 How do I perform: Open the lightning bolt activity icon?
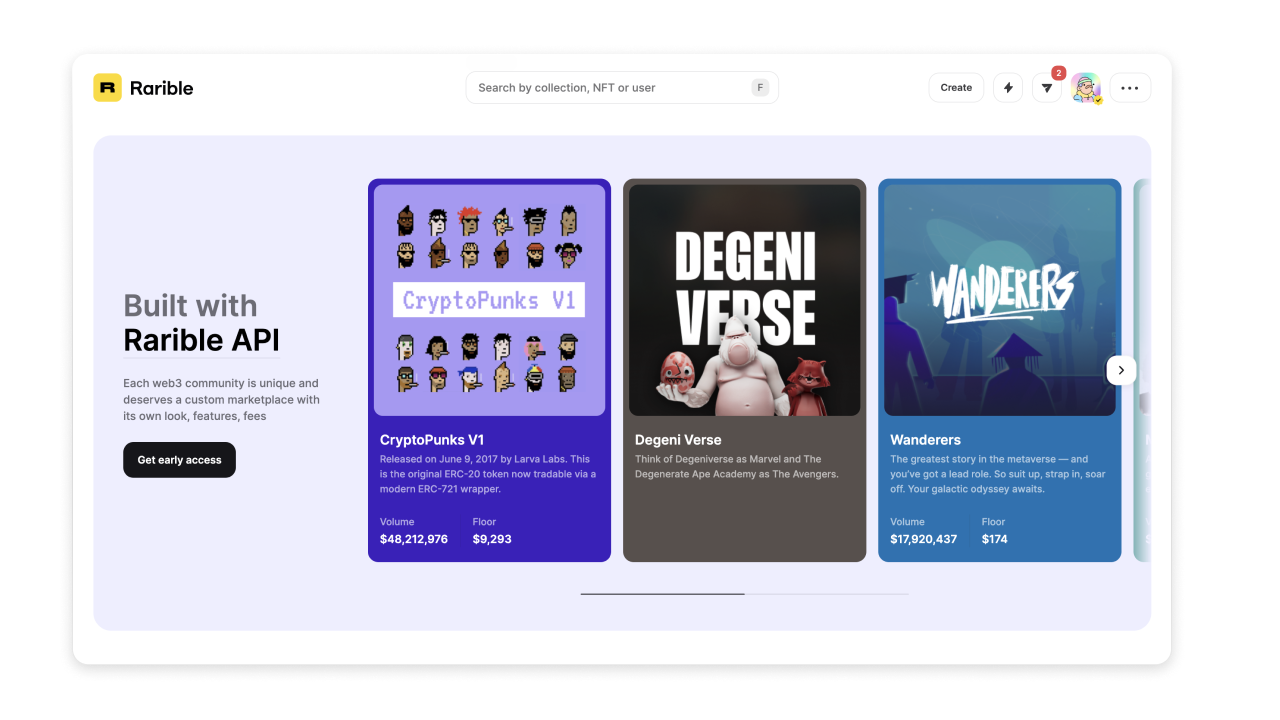(1008, 88)
